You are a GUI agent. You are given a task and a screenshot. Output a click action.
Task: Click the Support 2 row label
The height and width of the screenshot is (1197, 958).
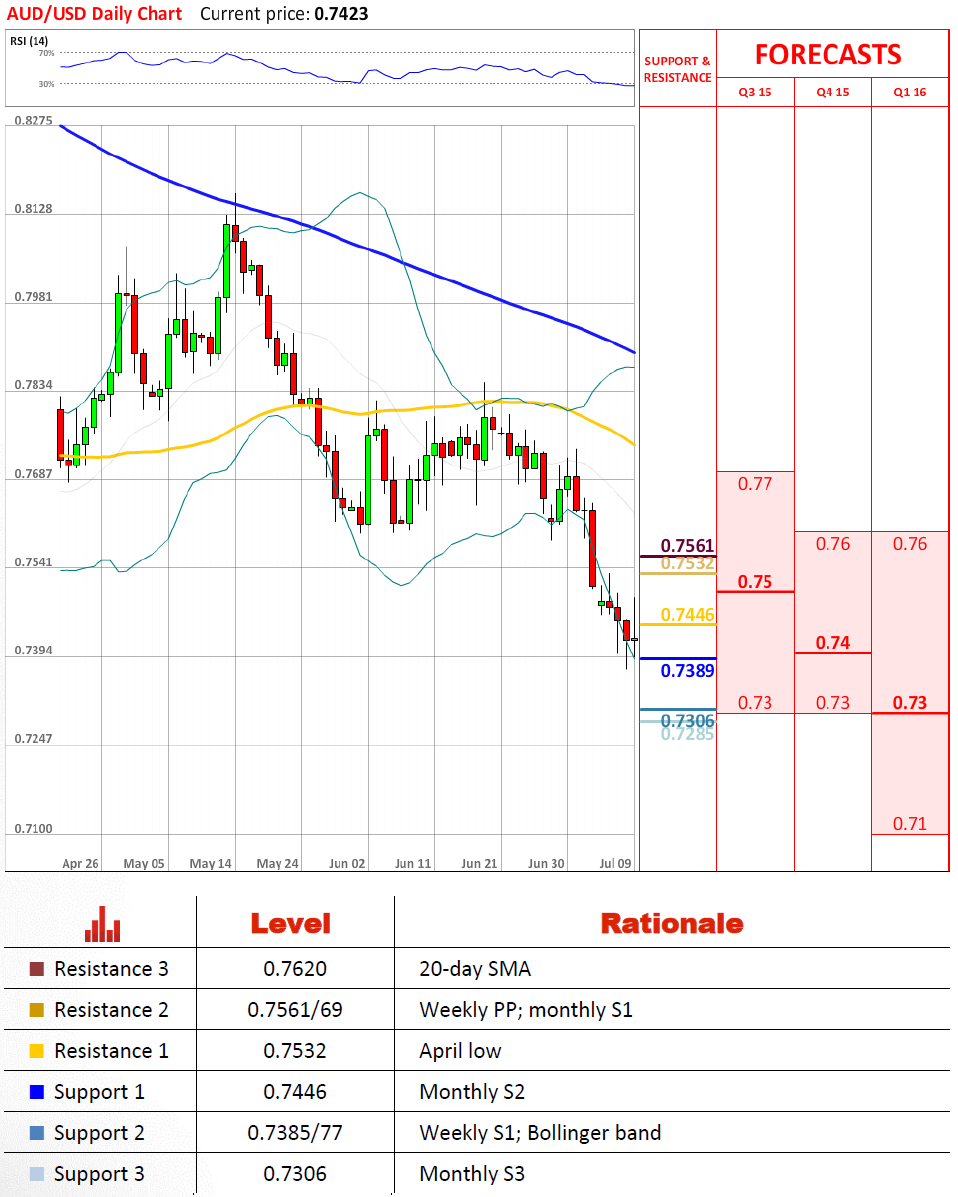click(x=99, y=1134)
